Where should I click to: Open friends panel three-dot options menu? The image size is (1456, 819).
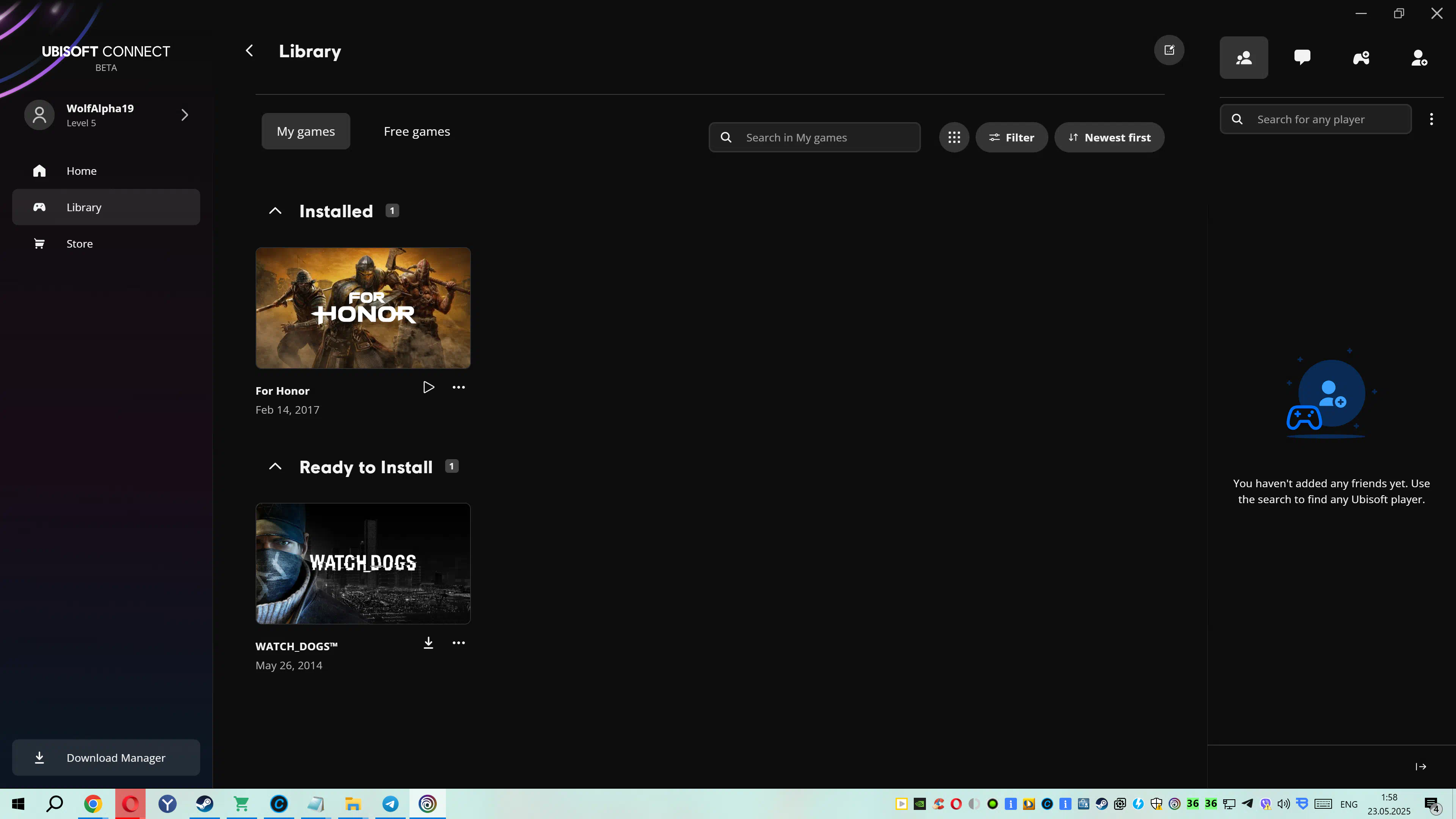pos(1431,119)
